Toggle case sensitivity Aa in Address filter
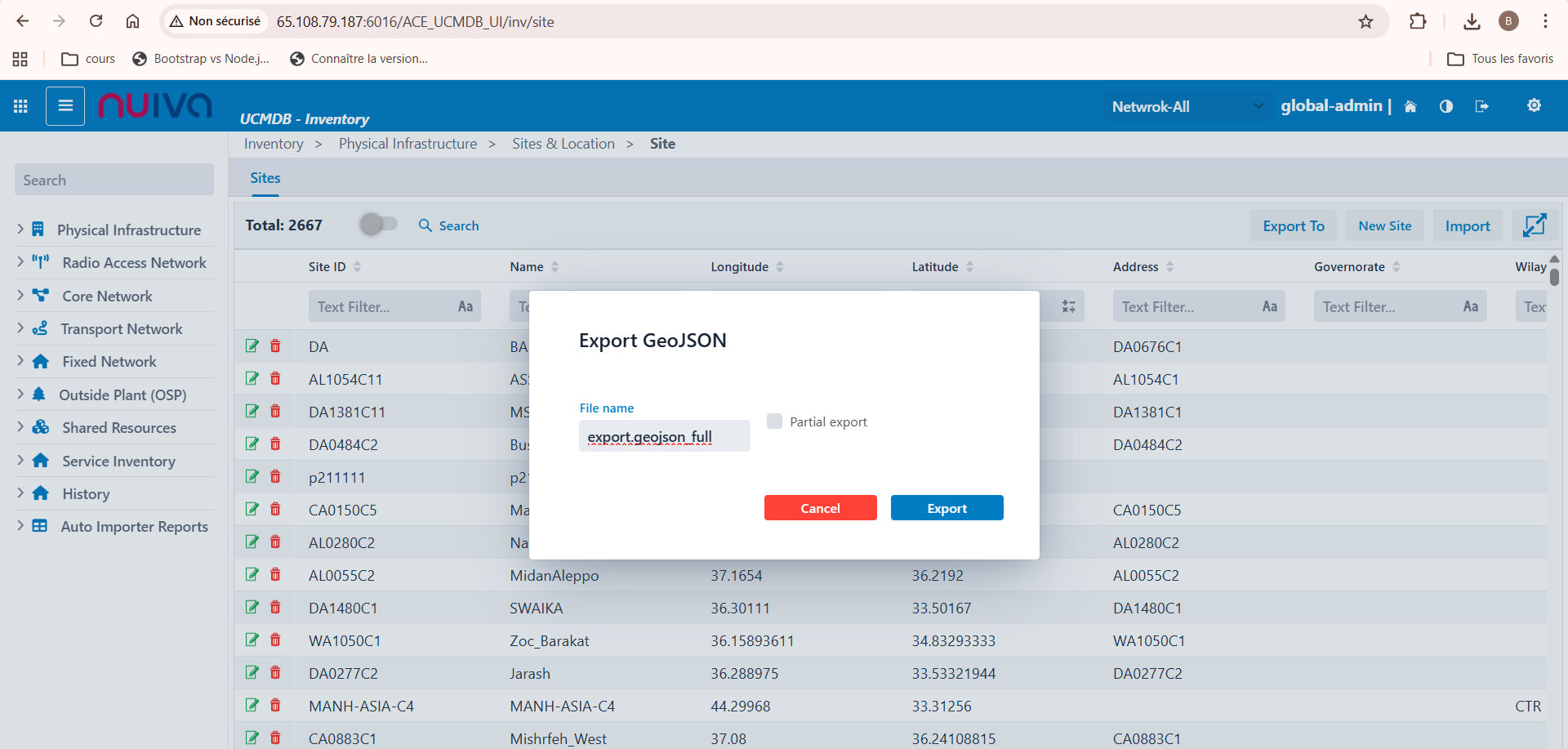Screen dimensions: 1568x749 coord(1269,307)
